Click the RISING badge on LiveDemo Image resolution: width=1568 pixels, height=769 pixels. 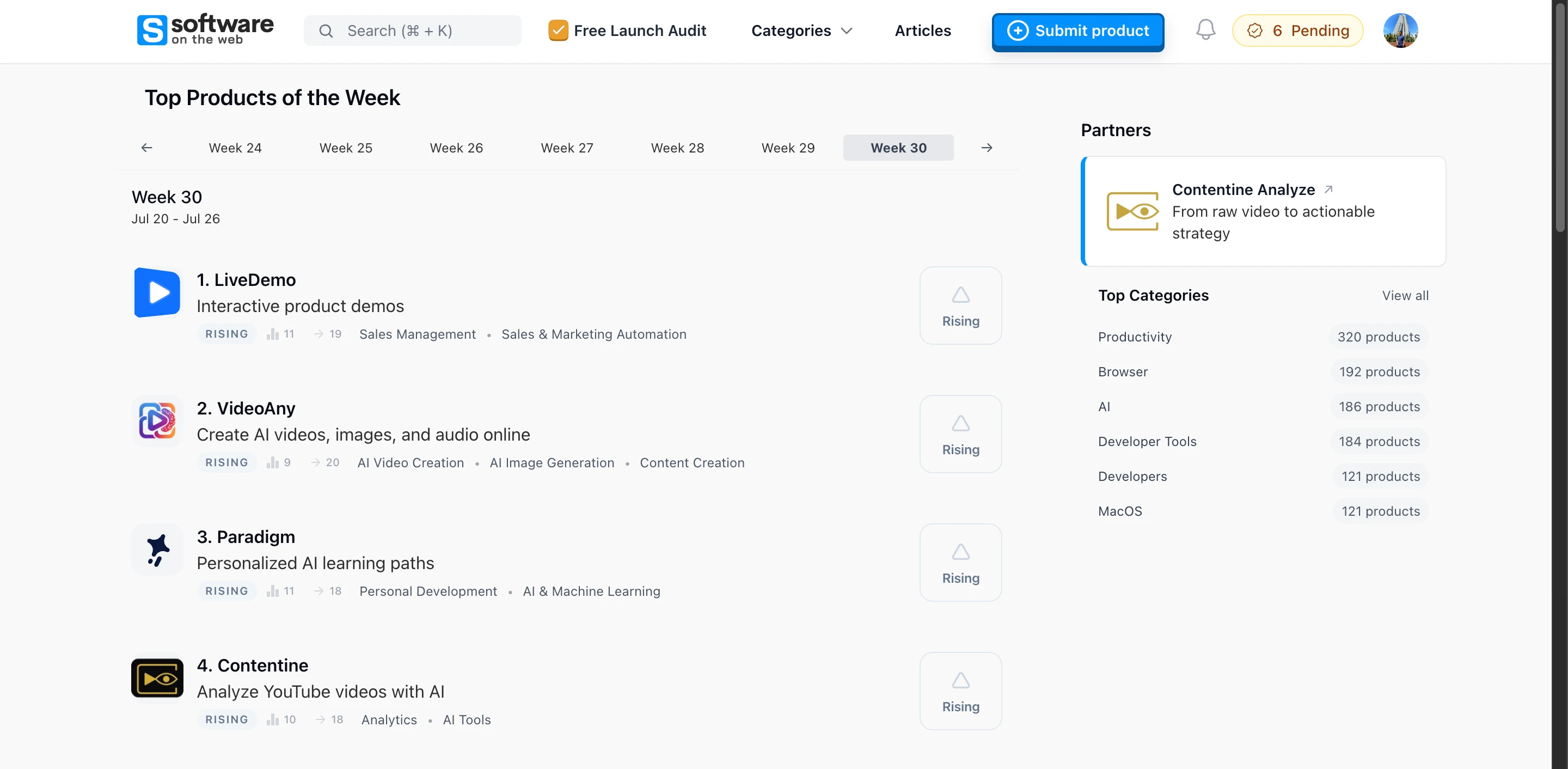click(226, 334)
